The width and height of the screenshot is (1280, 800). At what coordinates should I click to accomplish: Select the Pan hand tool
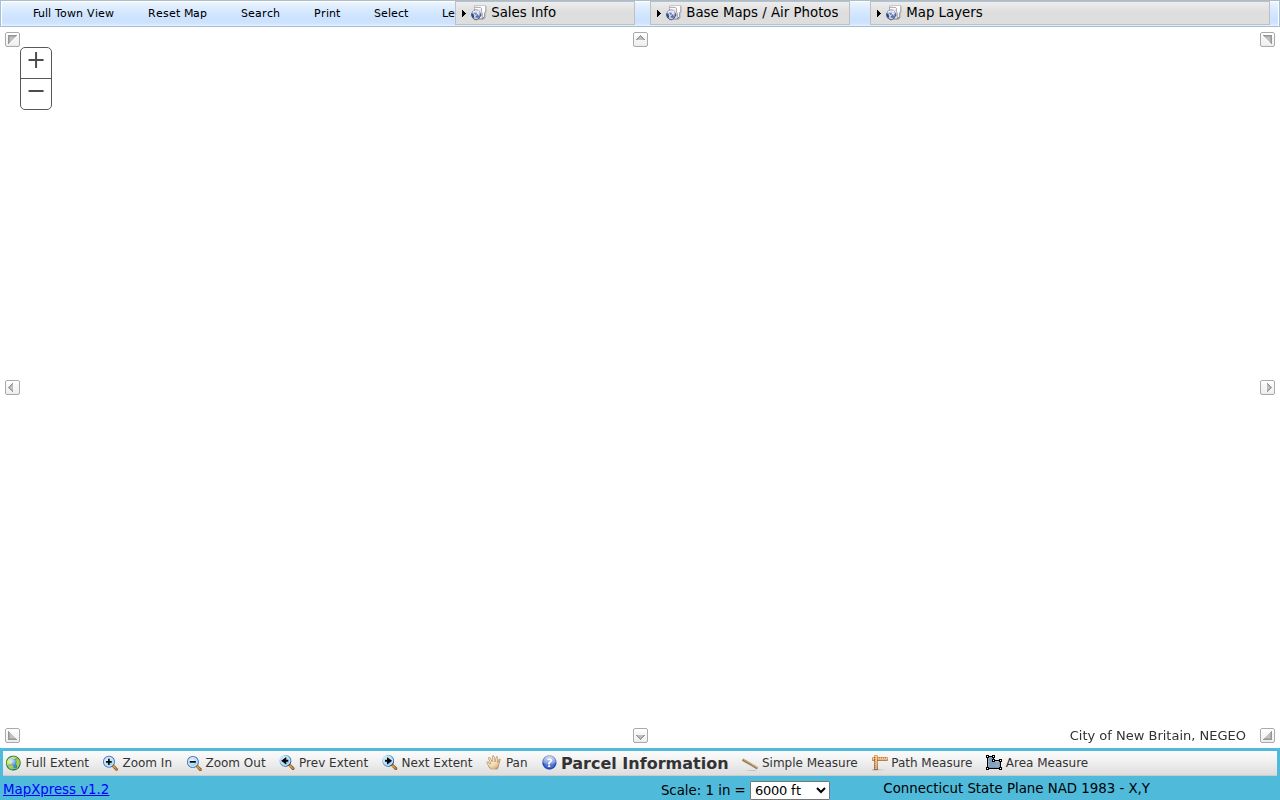click(x=507, y=763)
